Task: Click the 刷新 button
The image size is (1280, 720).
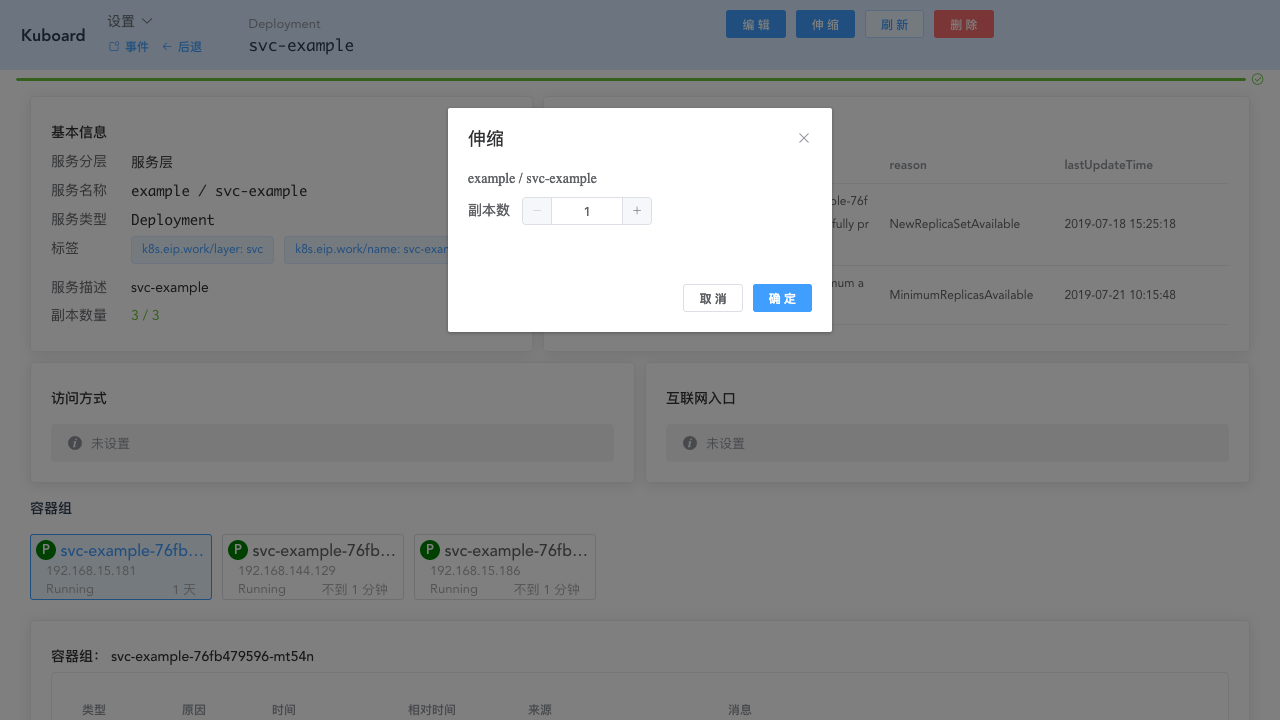Action: 894,24
